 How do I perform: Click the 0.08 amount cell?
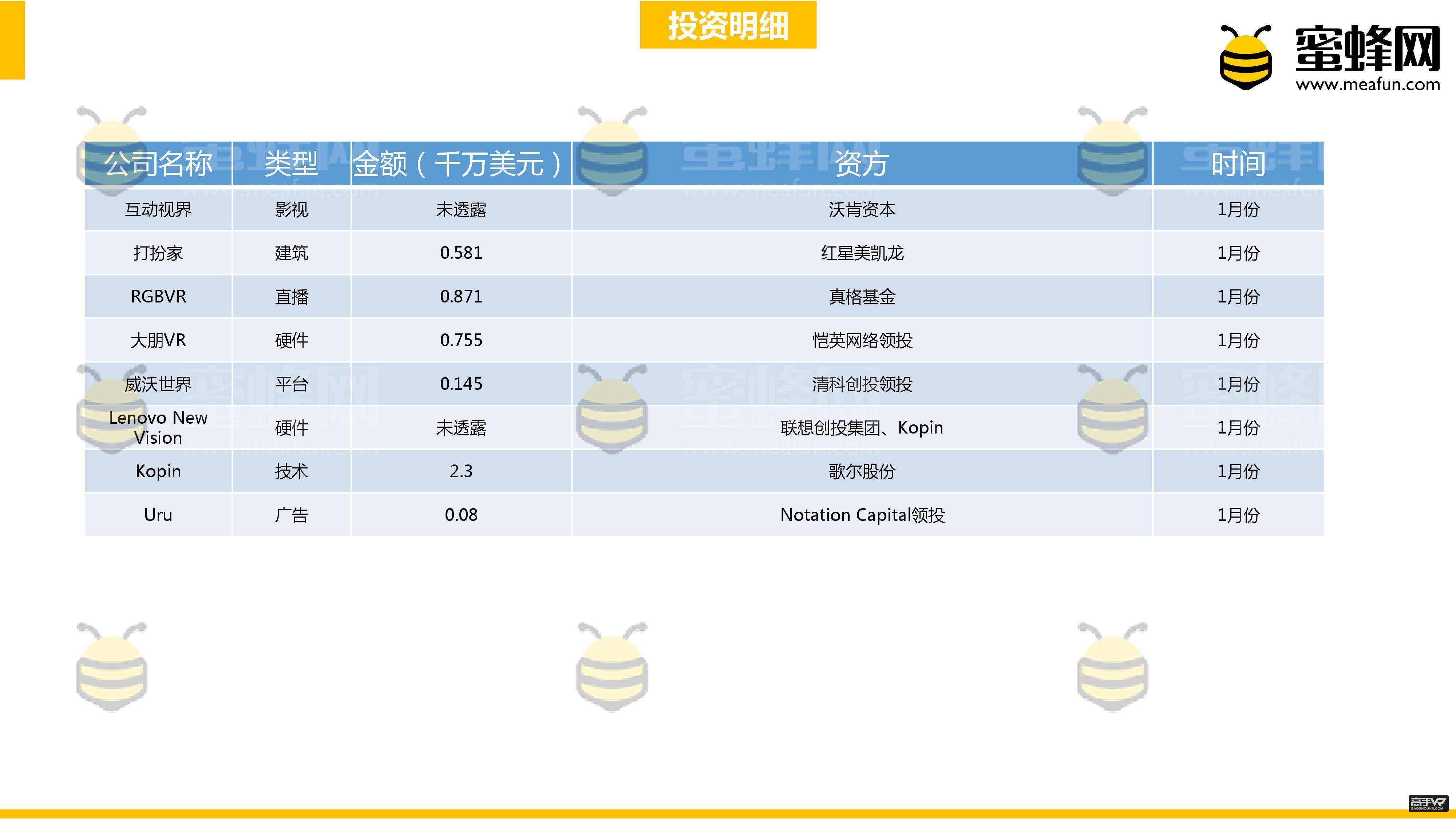point(461,515)
